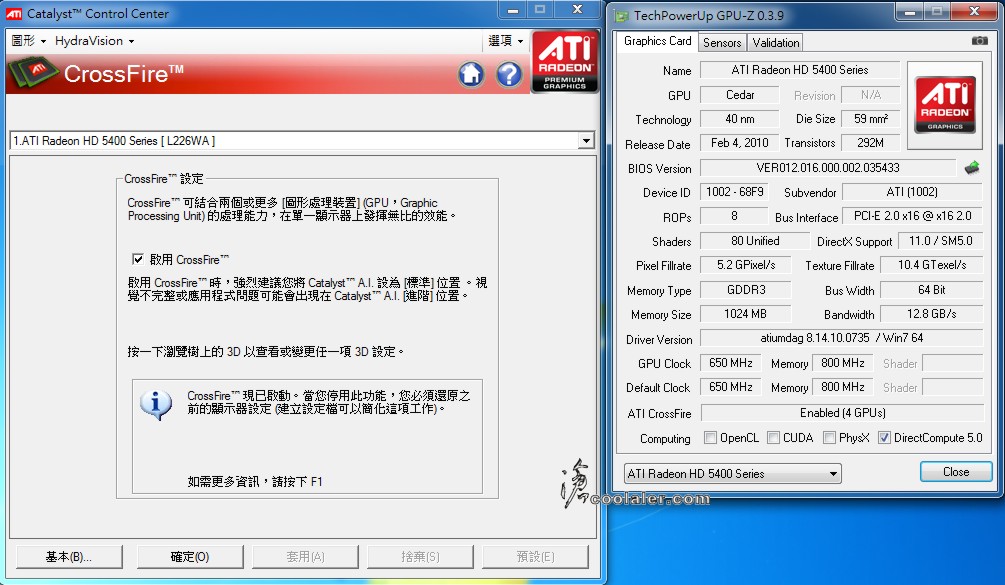Image resolution: width=1005 pixels, height=585 pixels.
Task: Click the Subvendor value ATI (1002)
Action: (912, 192)
